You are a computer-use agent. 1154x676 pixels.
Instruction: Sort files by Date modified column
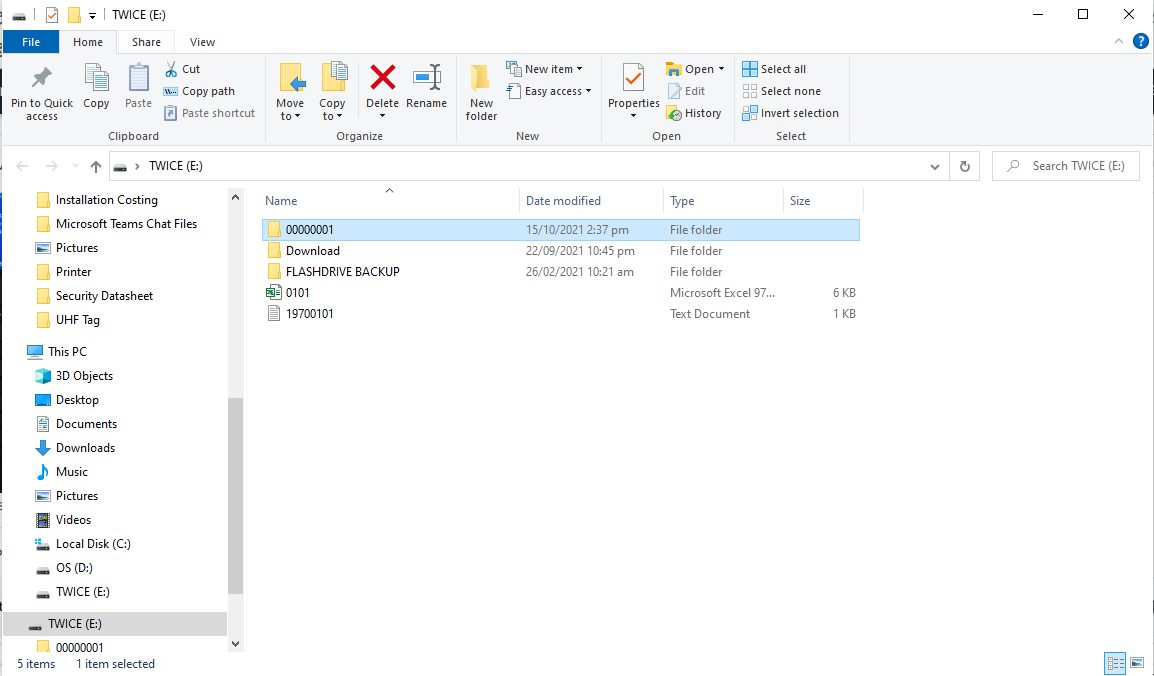click(x=592, y=201)
